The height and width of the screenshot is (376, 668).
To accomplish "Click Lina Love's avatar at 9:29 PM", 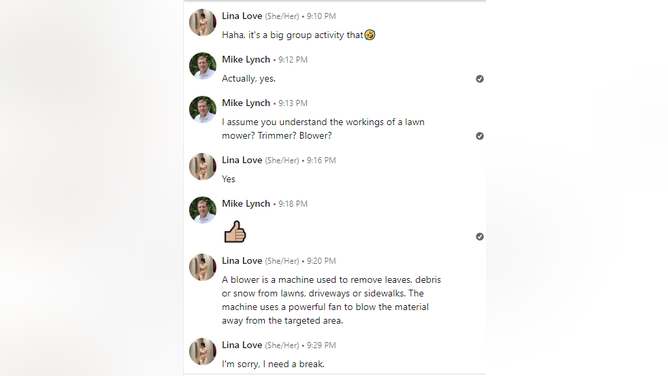I will pyautogui.click(x=203, y=351).
